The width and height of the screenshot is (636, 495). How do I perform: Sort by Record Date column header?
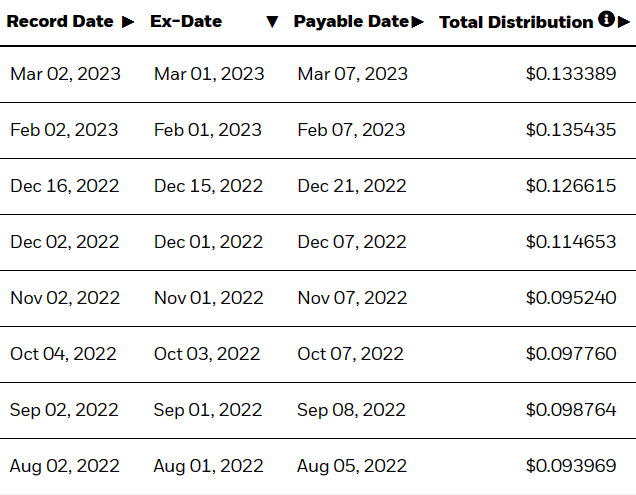pos(60,22)
